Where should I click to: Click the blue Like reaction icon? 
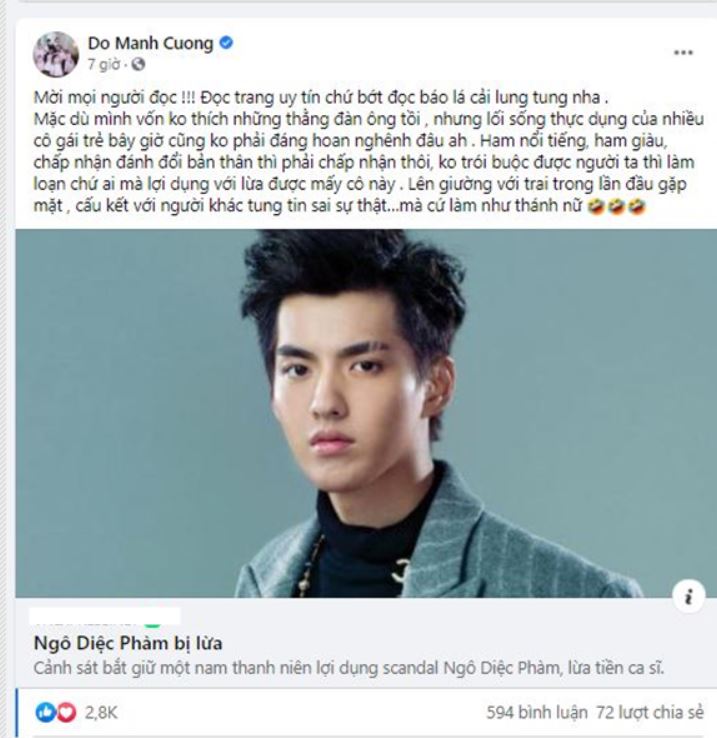click(46, 713)
